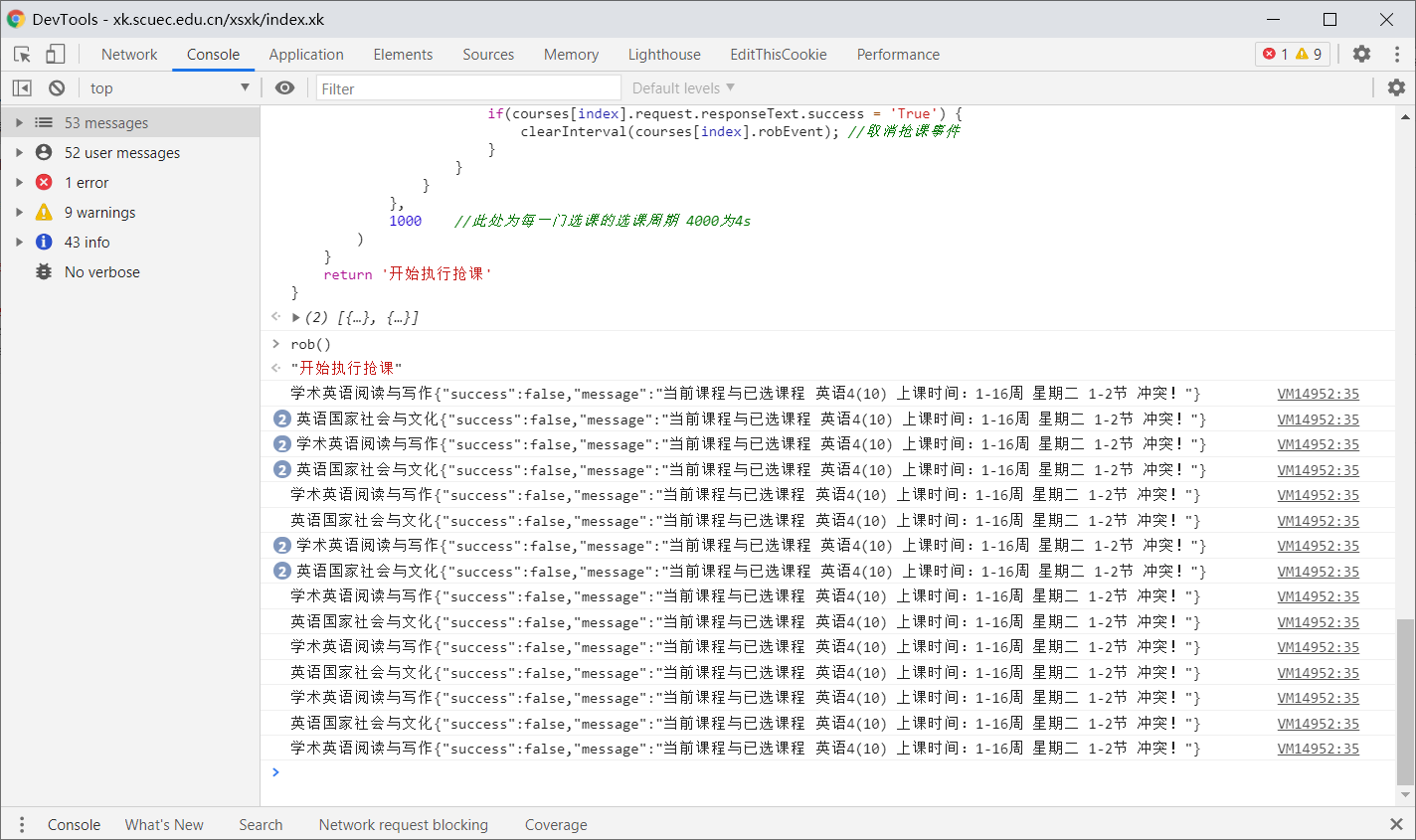Open the EditThisCookie tab
The height and width of the screenshot is (840, 1416).
[x=779, y=55]
